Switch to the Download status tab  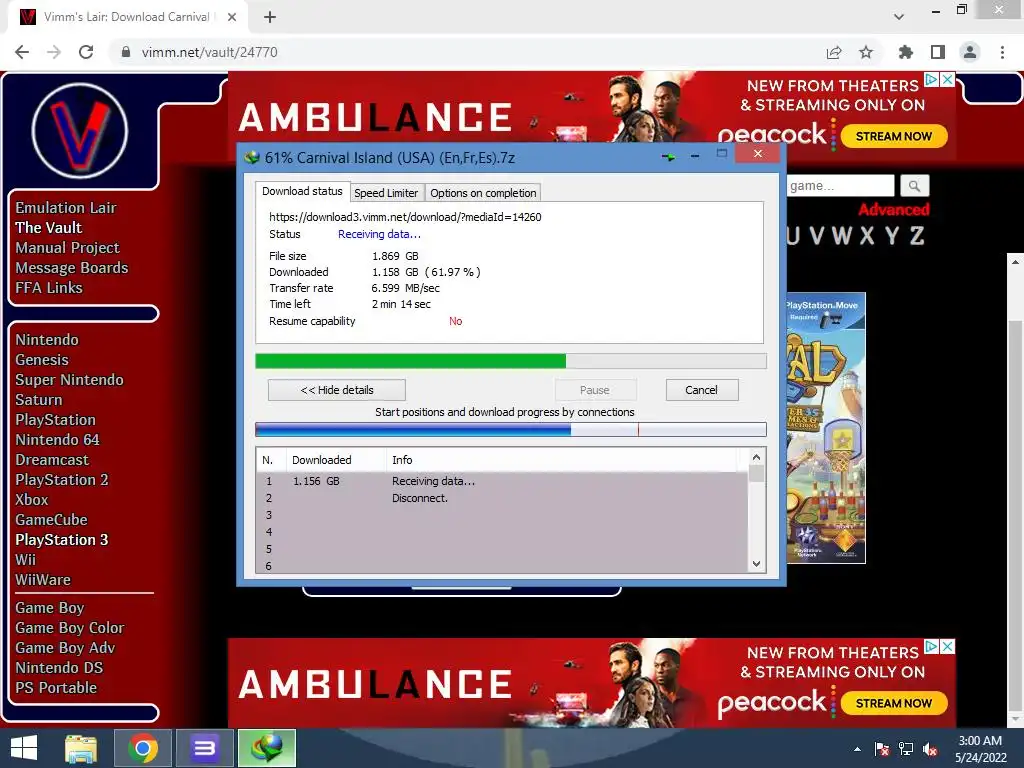(302, 191)
